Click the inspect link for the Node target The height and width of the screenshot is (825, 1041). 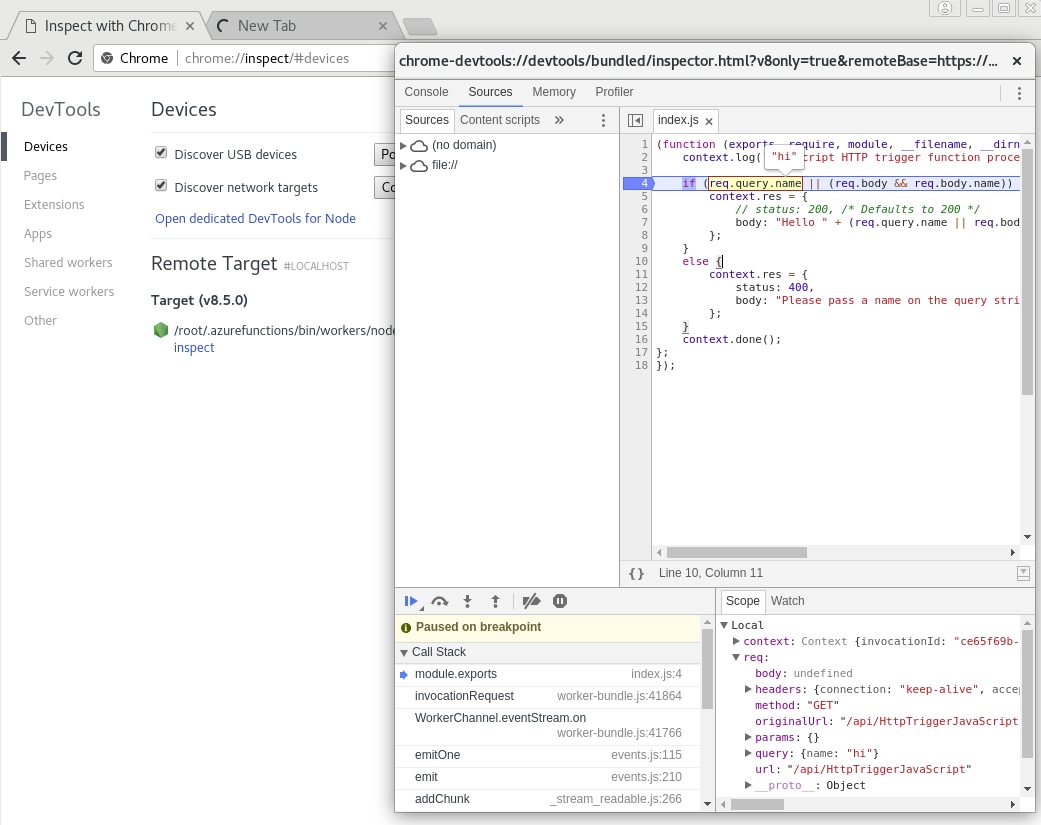(193, 347)
